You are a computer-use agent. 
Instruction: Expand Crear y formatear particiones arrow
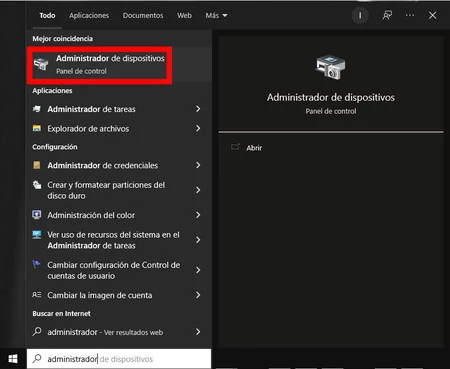click(198, 190)
